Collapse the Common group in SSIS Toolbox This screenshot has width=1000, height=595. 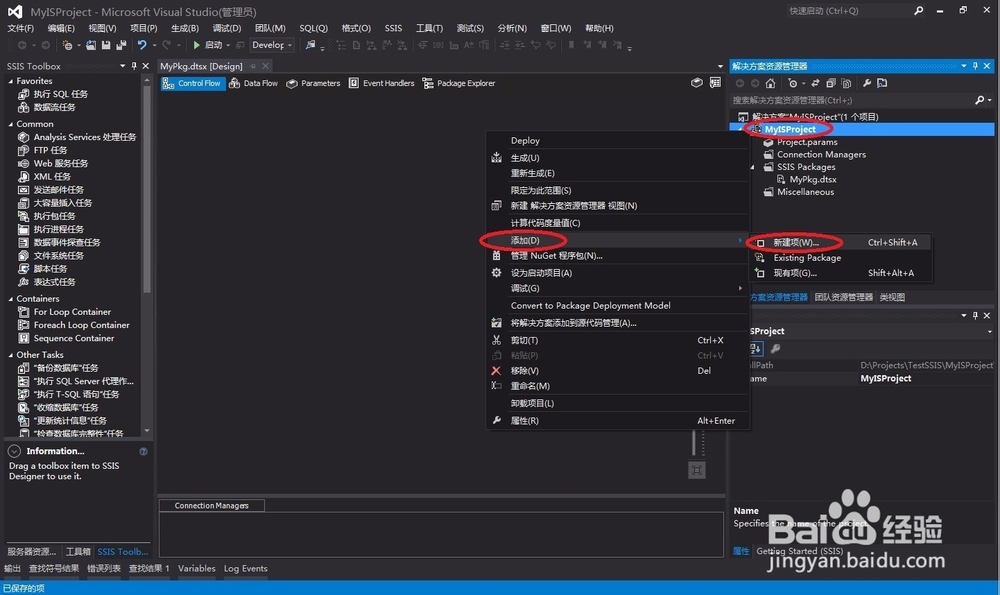coord(10,124)
